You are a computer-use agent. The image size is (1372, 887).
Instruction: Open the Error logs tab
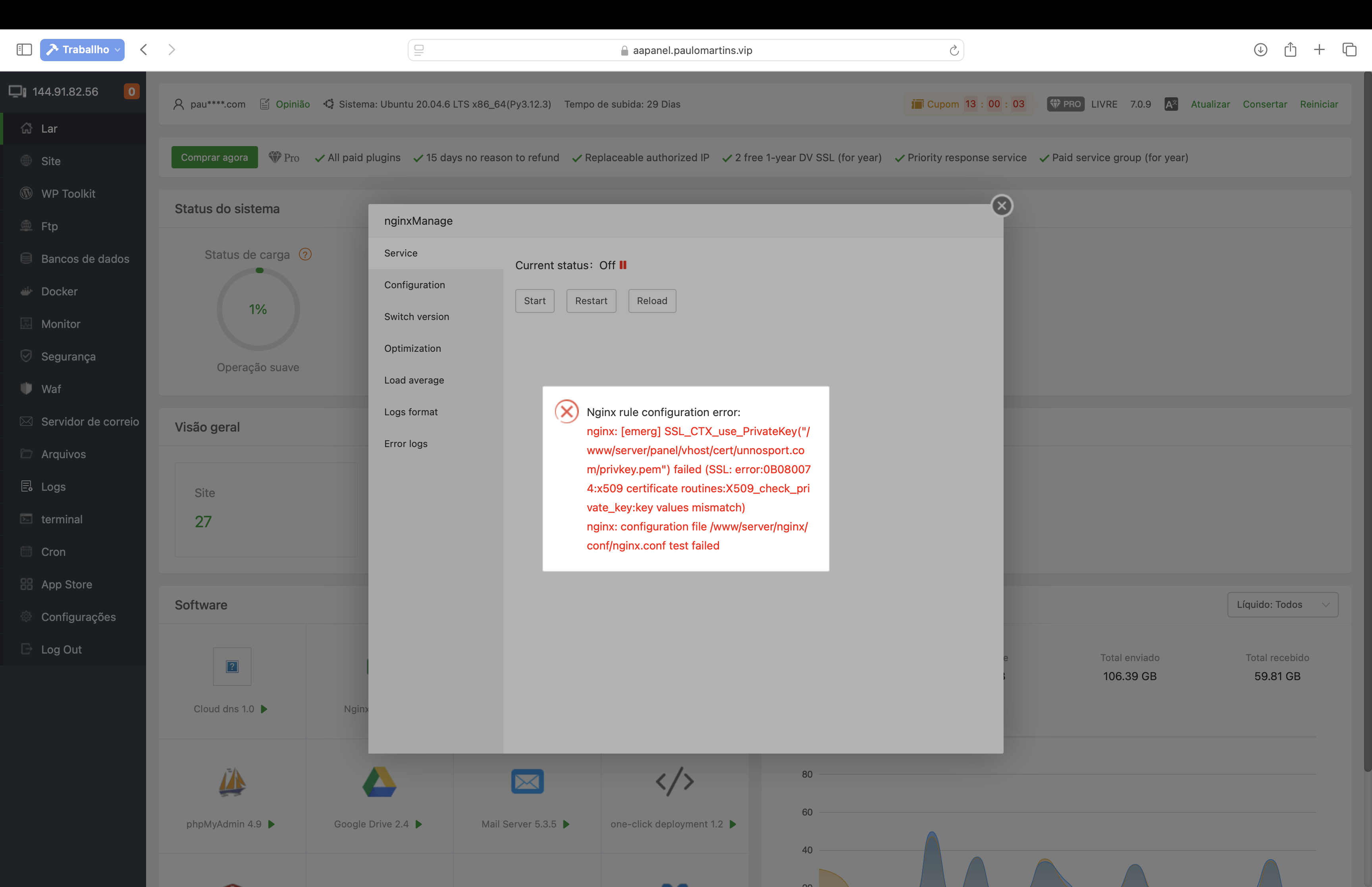point(406,443)
